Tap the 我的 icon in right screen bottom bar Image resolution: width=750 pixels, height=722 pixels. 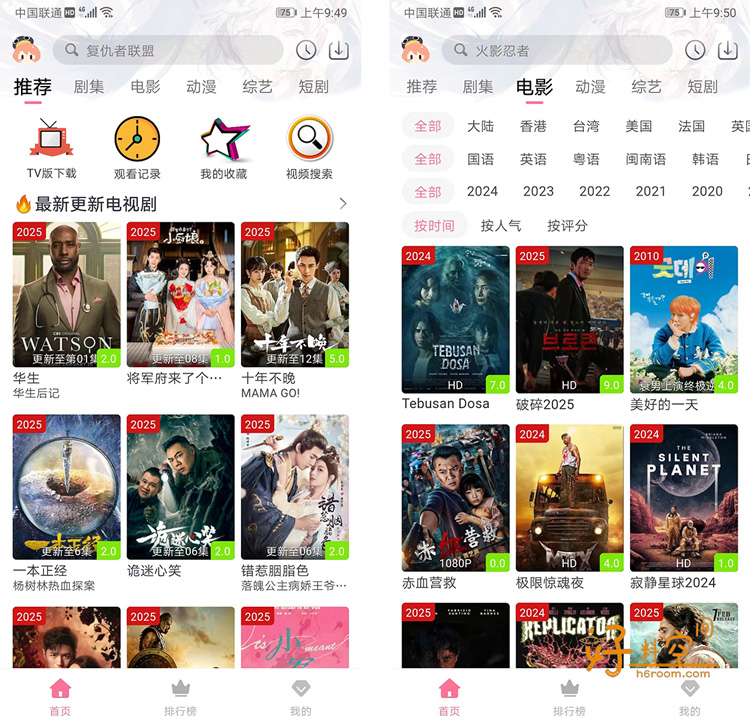[690, 689]
